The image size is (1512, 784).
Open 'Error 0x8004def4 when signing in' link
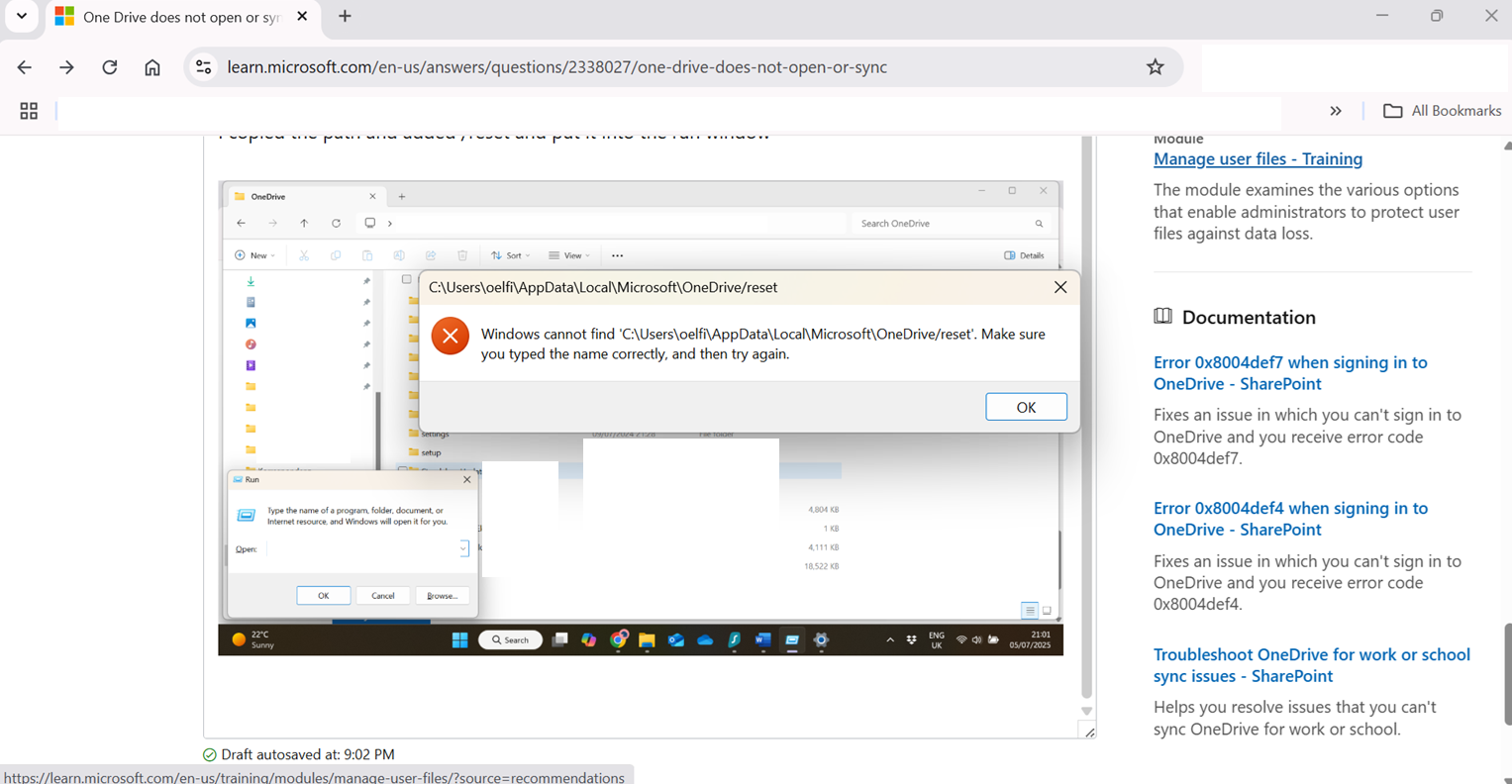[1290, 519]
